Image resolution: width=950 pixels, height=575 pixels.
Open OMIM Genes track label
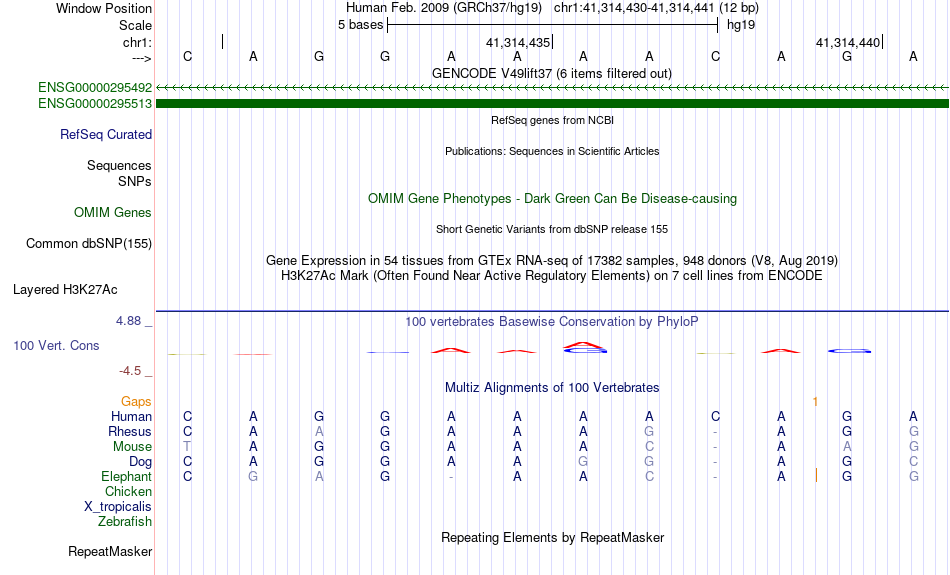click(113, 213)
